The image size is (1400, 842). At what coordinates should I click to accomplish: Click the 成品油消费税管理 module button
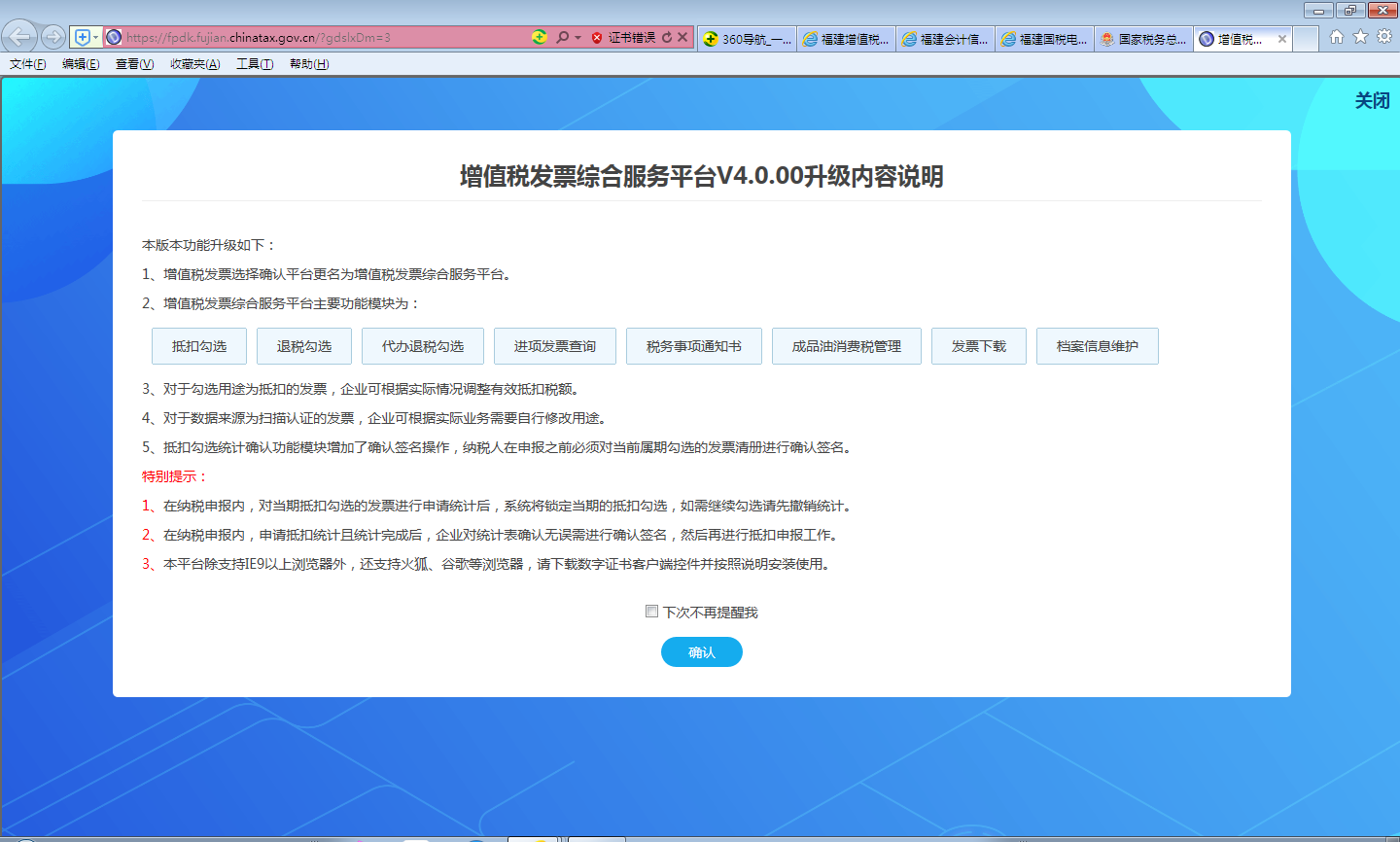847,346
